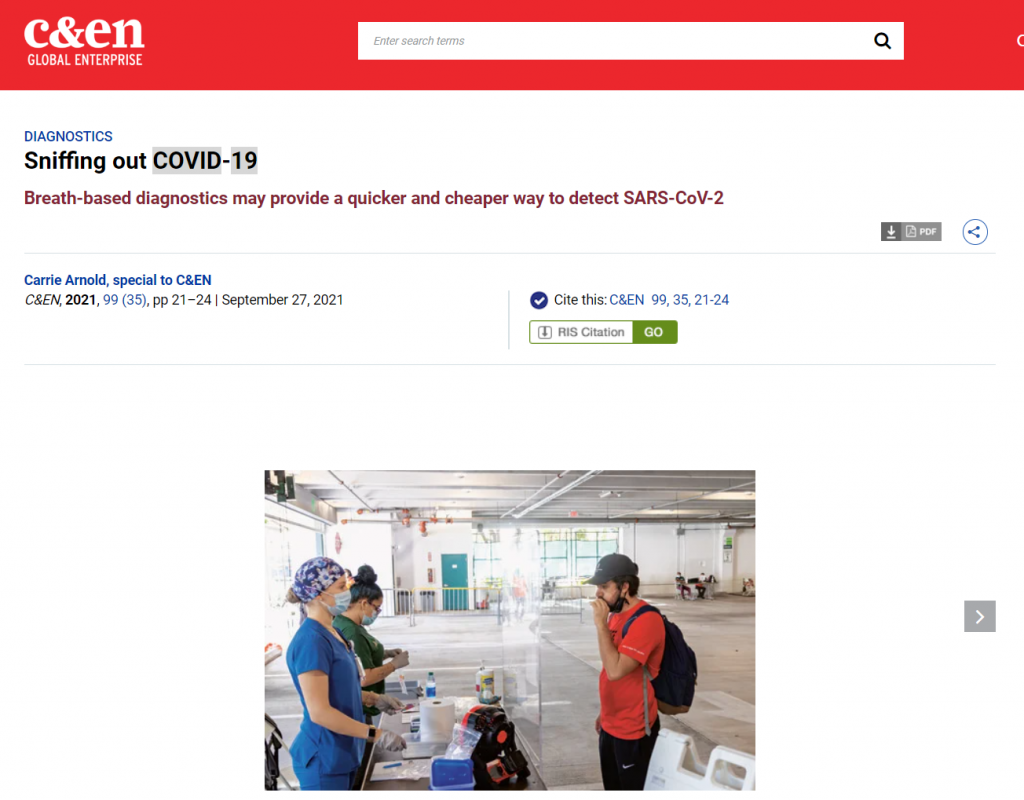
Task: Open the DIAGNOSTICS category link
Action: point(68,136)
